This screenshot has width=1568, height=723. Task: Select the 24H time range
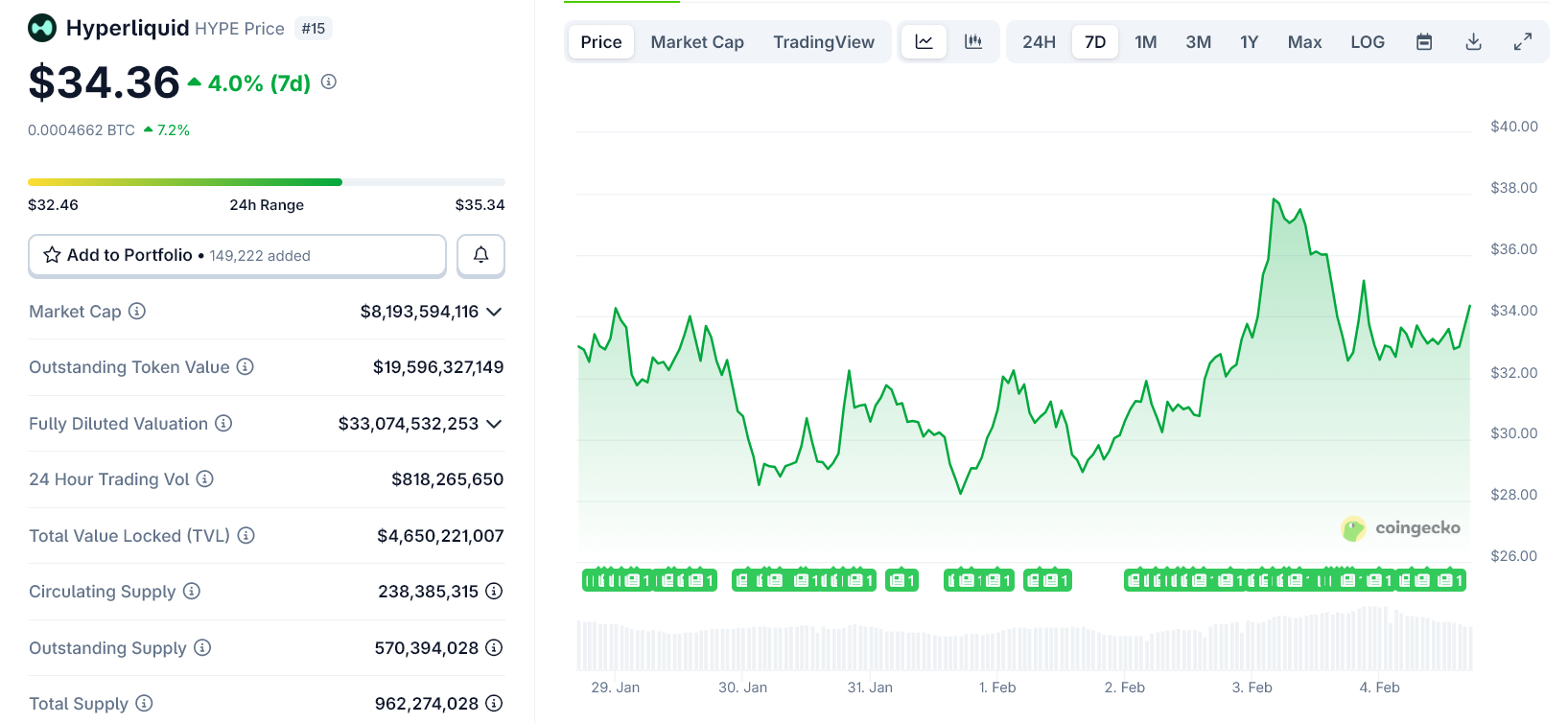1039,42
